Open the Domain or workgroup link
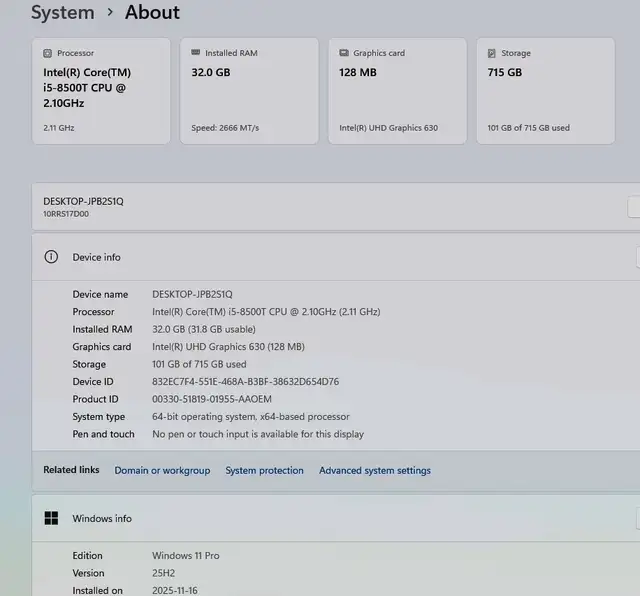The width and height of the screenshot is (640, 596). tap(162, 470)
